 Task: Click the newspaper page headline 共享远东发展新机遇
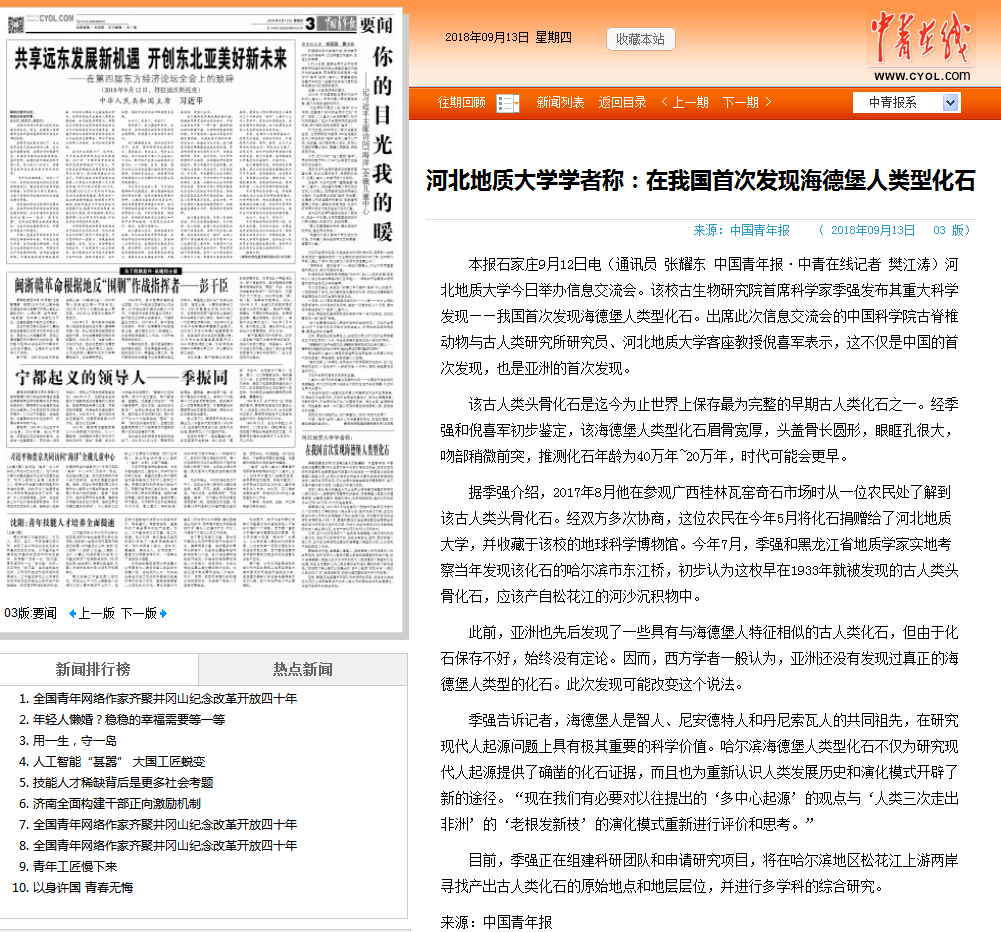pos(150,58)
